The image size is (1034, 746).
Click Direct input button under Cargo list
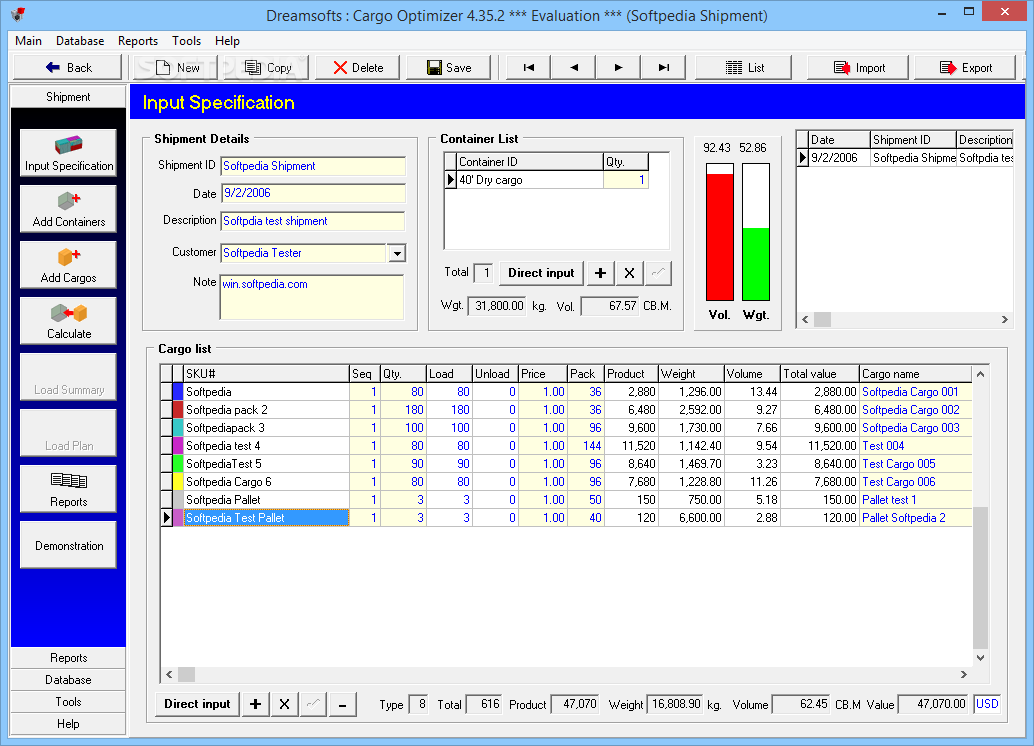197,704
